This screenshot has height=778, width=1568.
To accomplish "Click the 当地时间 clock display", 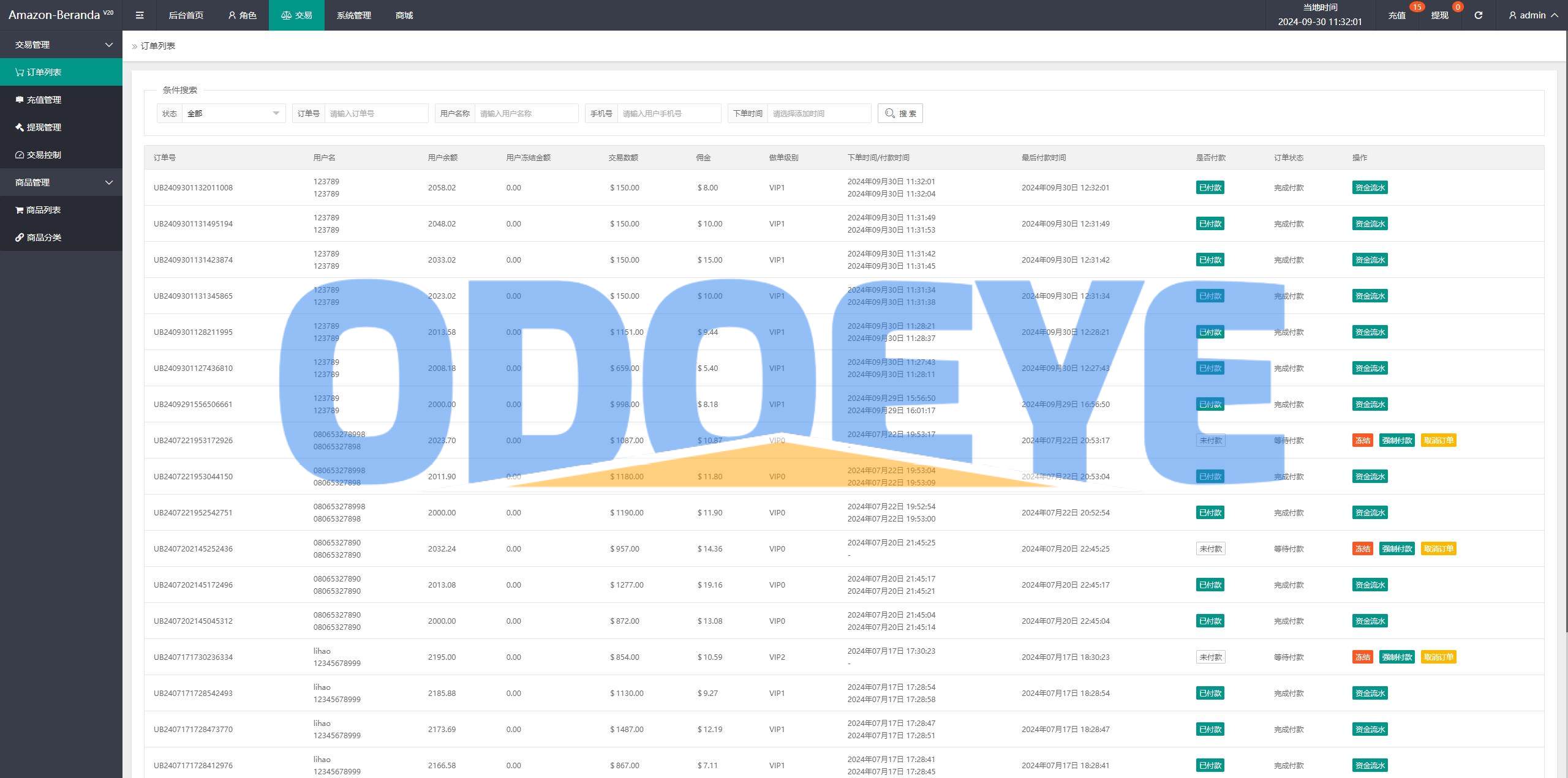I will click(x=1320, y=15).
